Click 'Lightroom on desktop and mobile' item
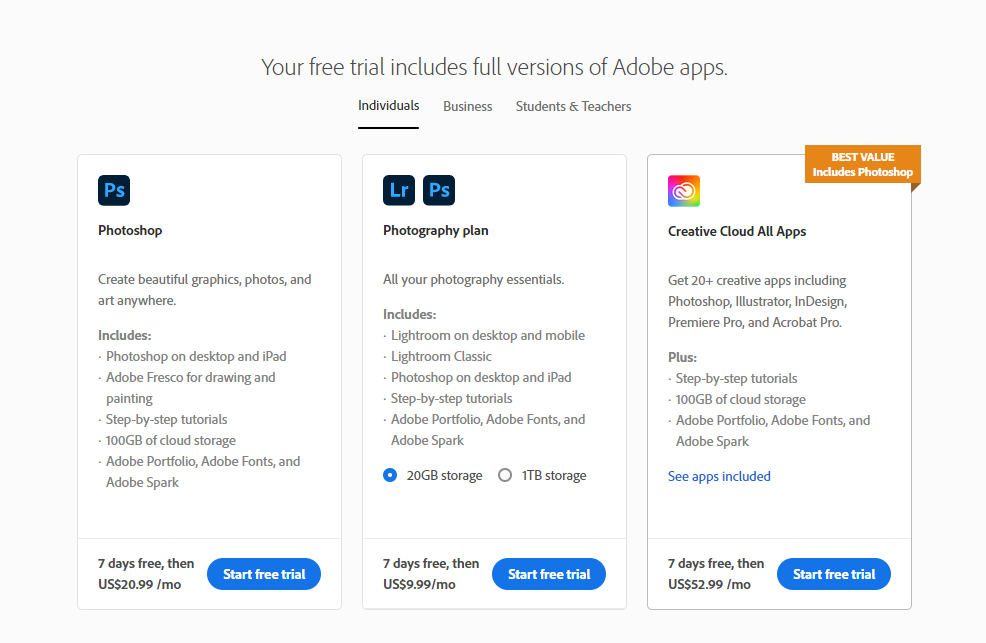Screen dimensions: 986x643 (x=488, y=336)
